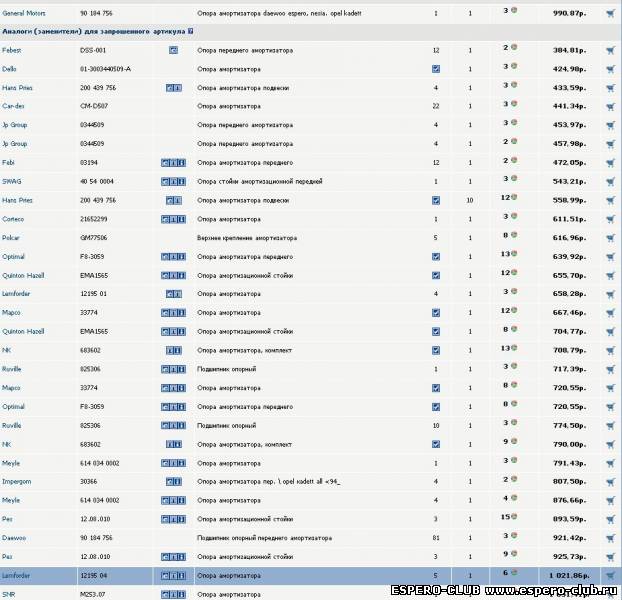Viewport: 622px width, 600px height.
Task: Open photo icon in Febest DSS-001 row
Action: [173, 50]
